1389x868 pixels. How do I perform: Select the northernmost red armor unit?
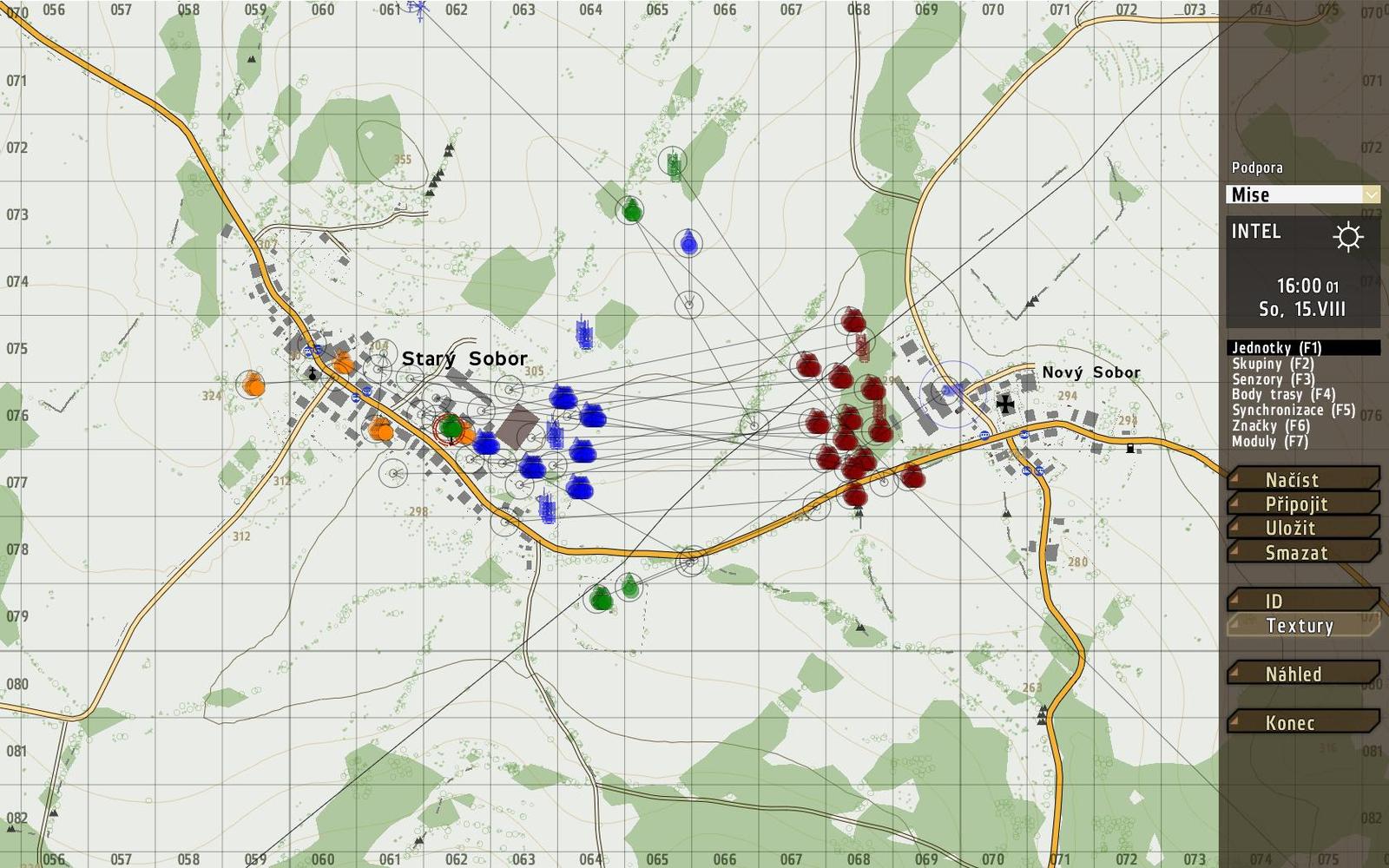[x=853, y=321]
